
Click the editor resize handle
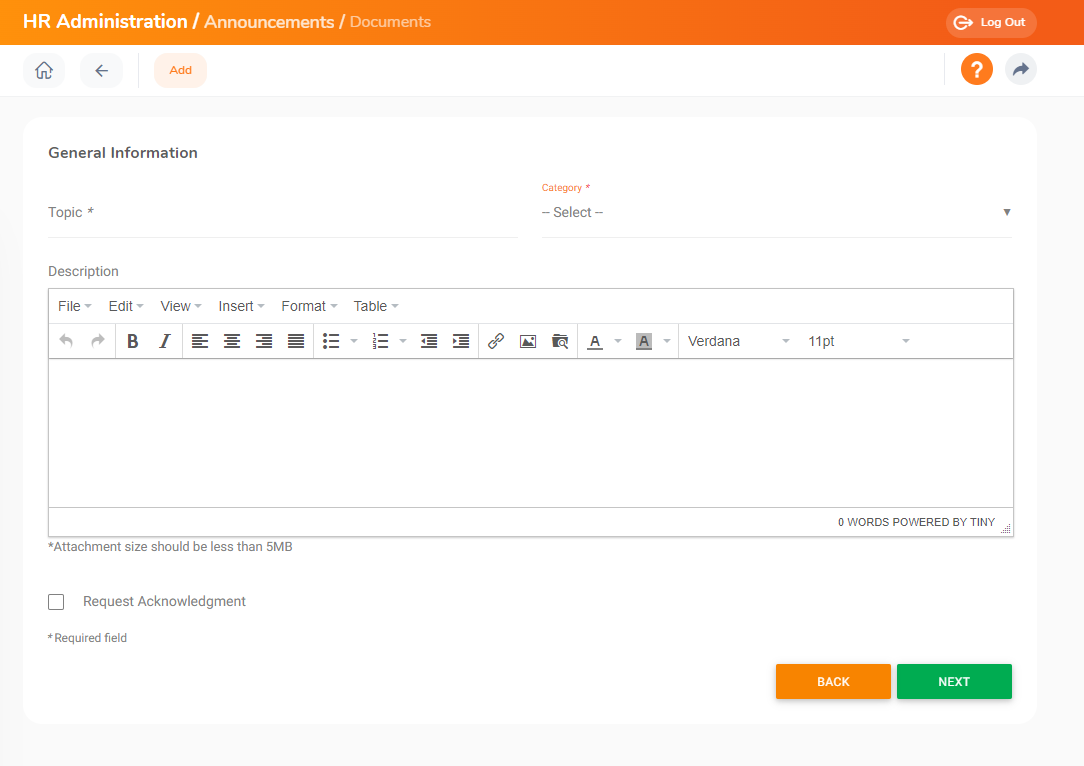1006,528
